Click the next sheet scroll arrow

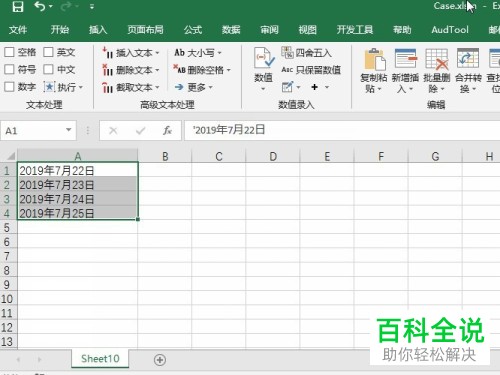click(39, 360)
